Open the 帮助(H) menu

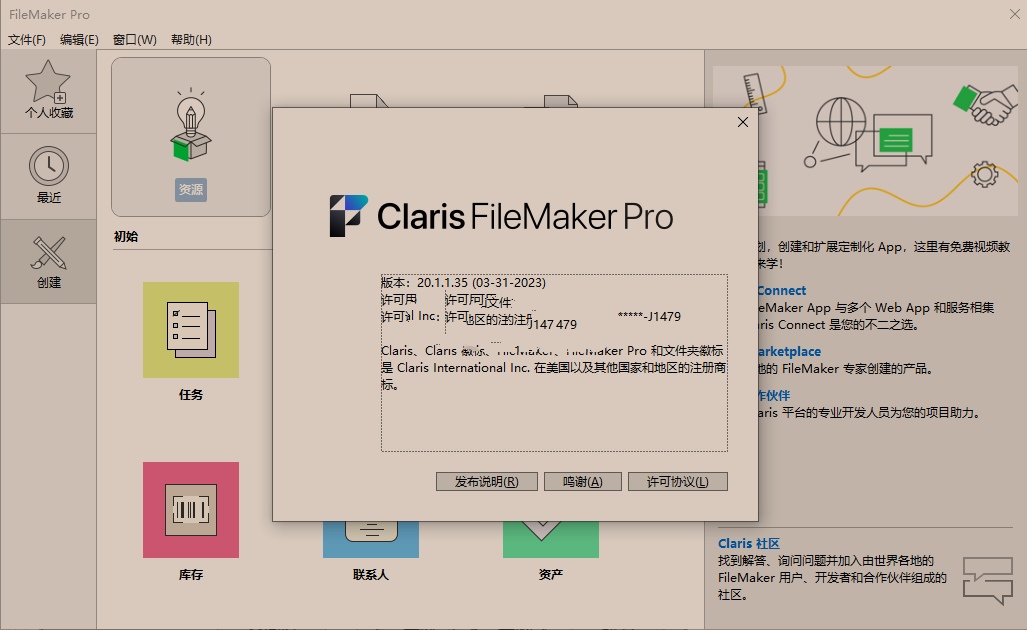(x=191, y=39)
